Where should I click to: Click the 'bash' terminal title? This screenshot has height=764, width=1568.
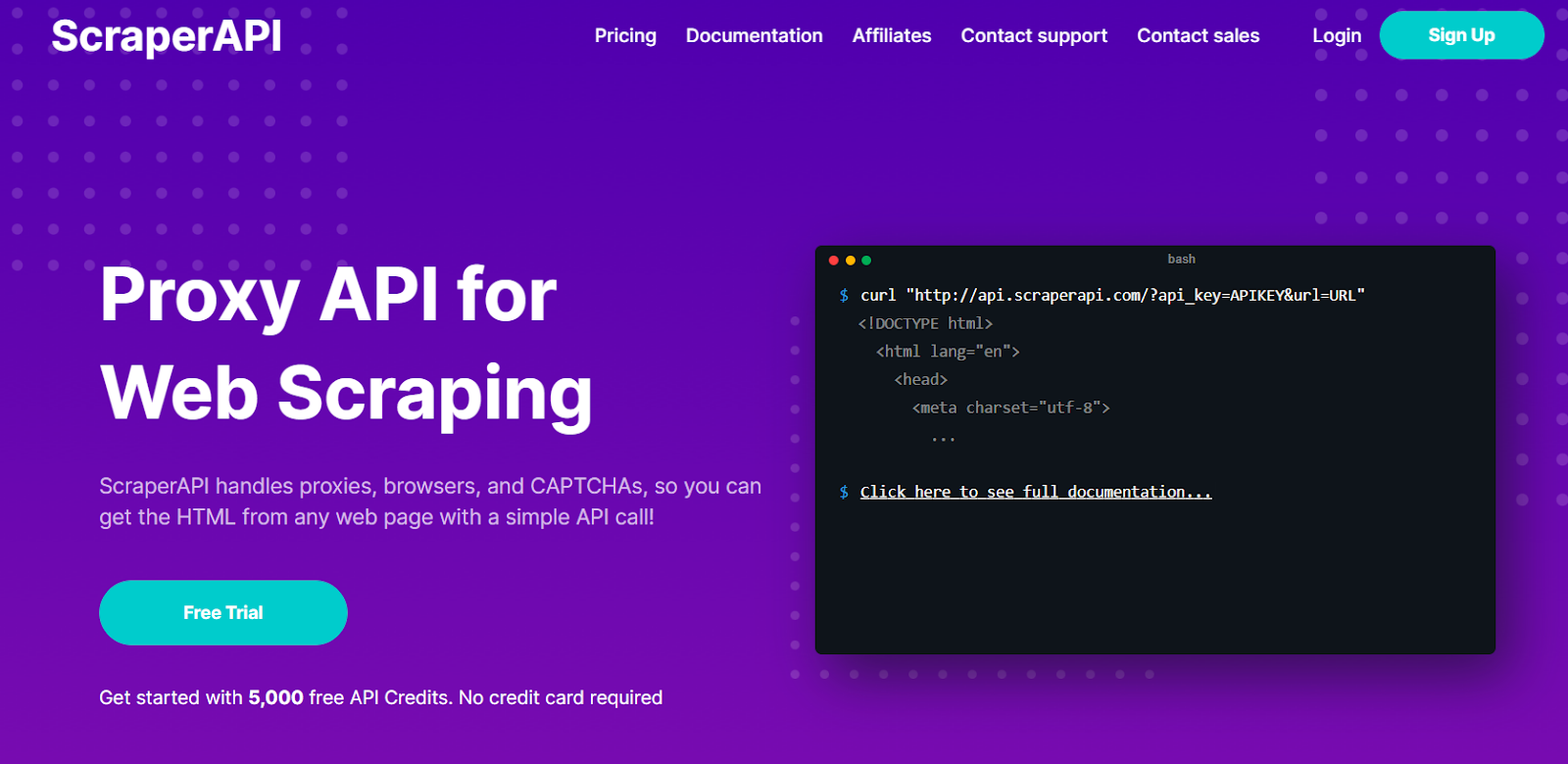(x=1181, y=259)
